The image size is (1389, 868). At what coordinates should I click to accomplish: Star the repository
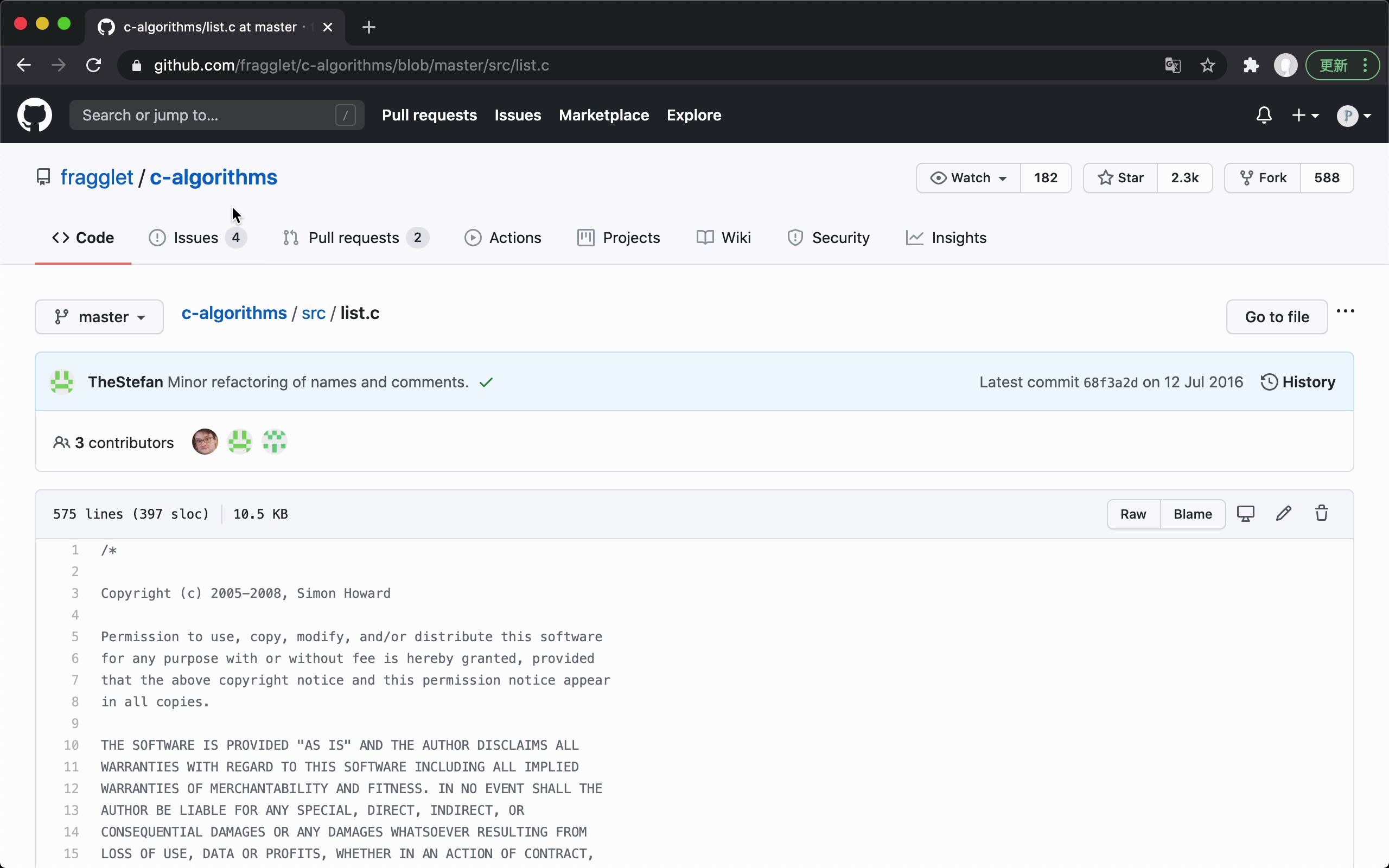(x=1120, y=178)
